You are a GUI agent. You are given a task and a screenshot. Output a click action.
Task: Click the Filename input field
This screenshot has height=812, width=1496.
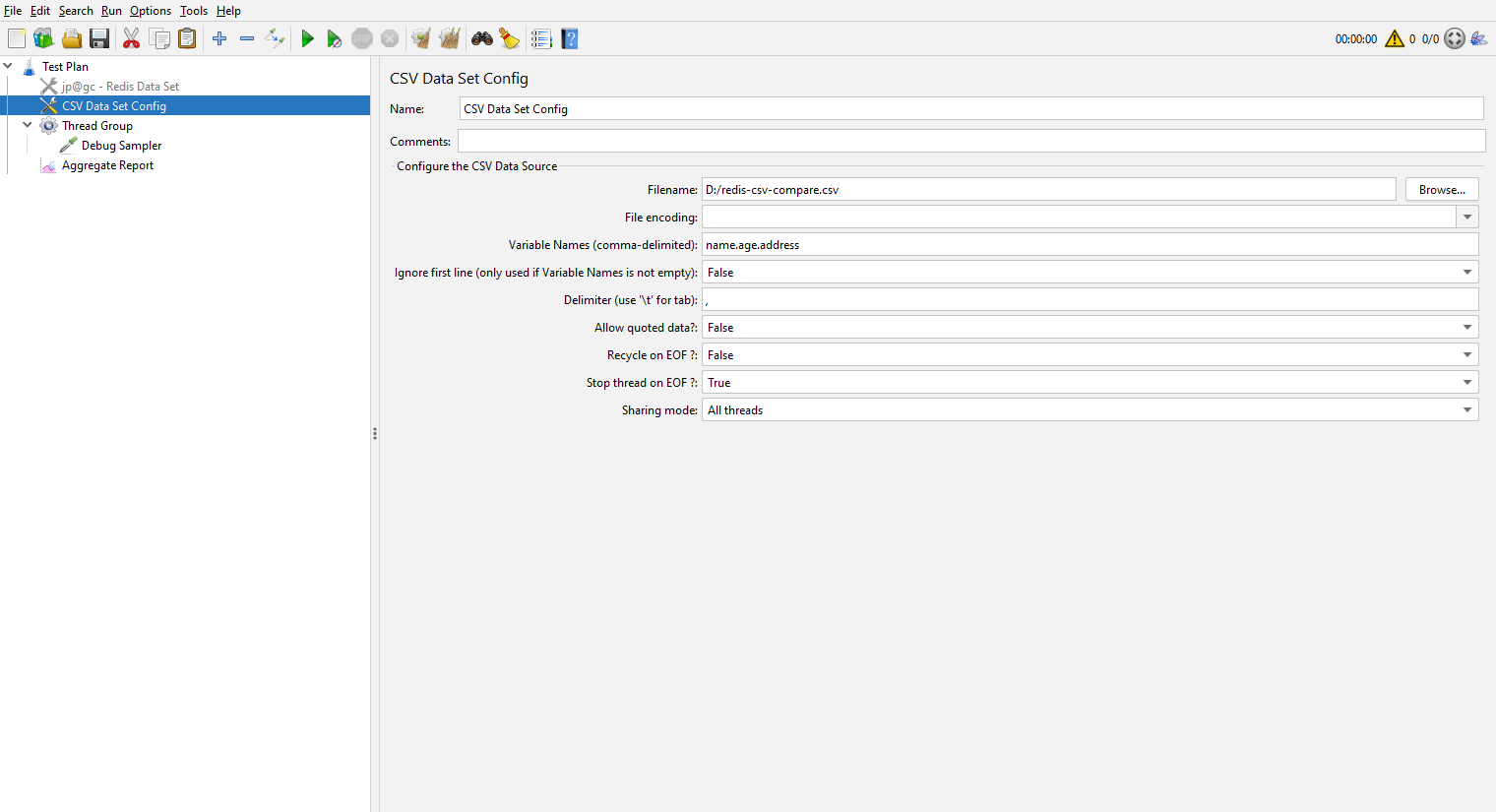click(x=1048, y=189)
